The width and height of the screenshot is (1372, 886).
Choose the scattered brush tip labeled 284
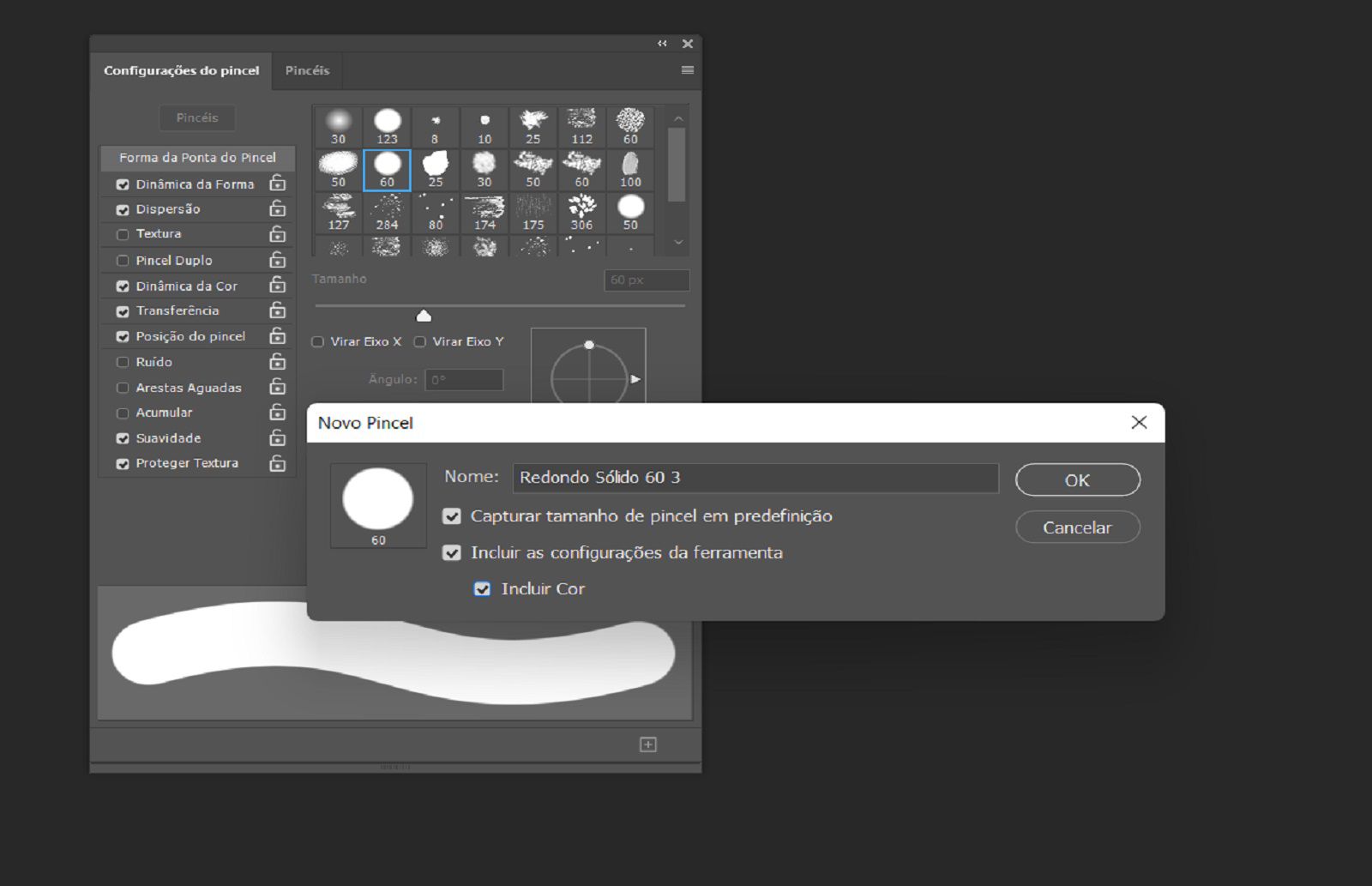click(x=388, y=213)
